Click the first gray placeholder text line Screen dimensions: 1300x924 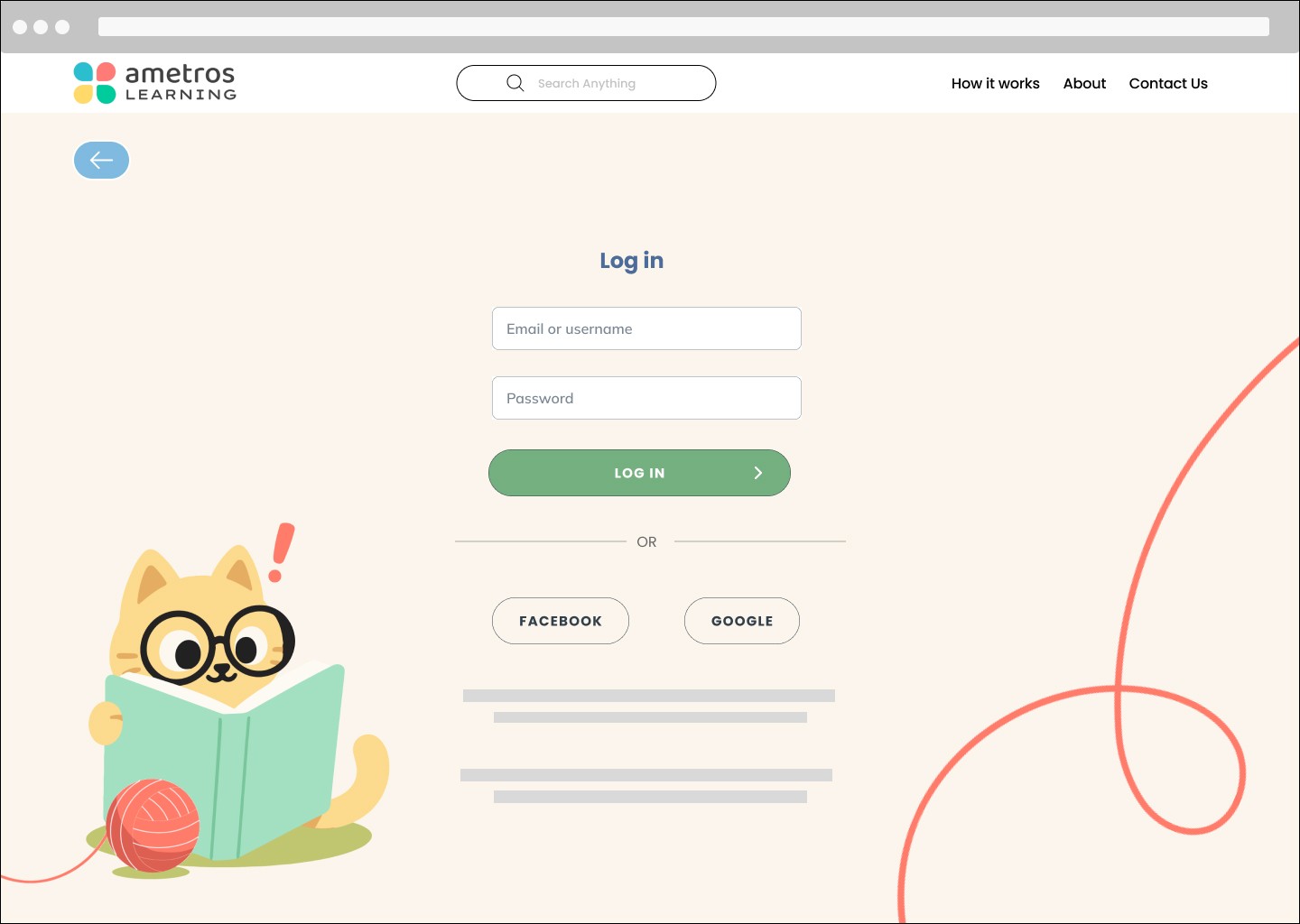(649, 696)
